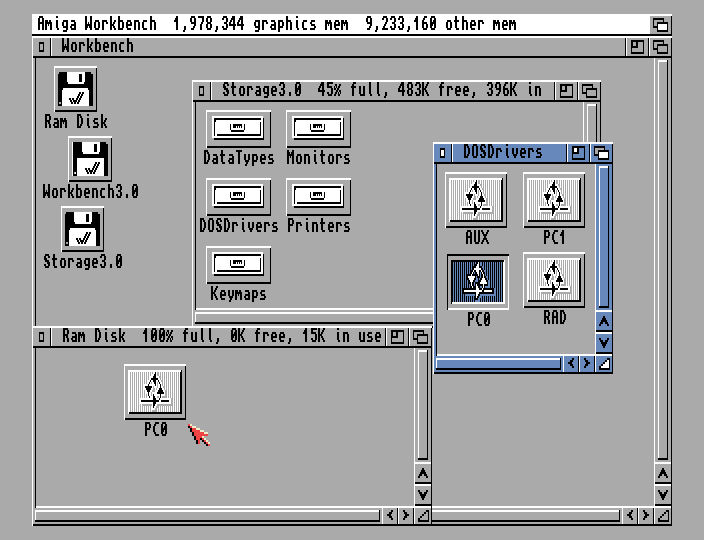The width and height of the screenshot is (704, 540).
Task: Select the Storage3.0 disk icon in Workbench window
Action: click(83, 229)
